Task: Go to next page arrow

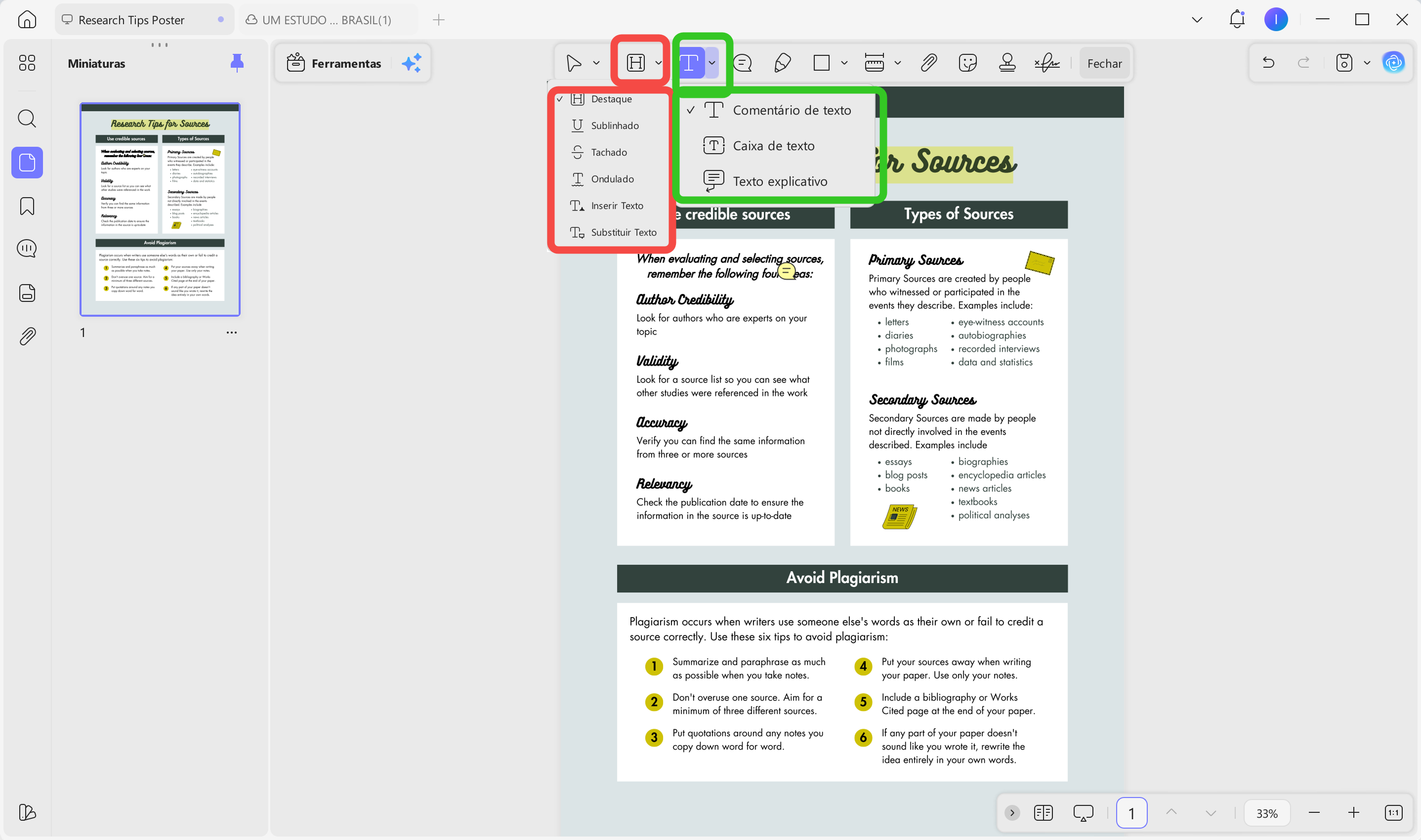Action: (1211, 813)
